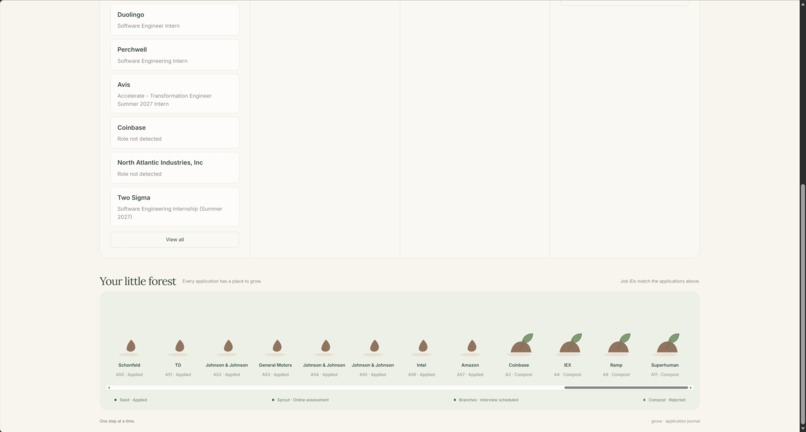Click the Schonfeld seed icon
Screen dimensions: 806x432
pos(131,346)
